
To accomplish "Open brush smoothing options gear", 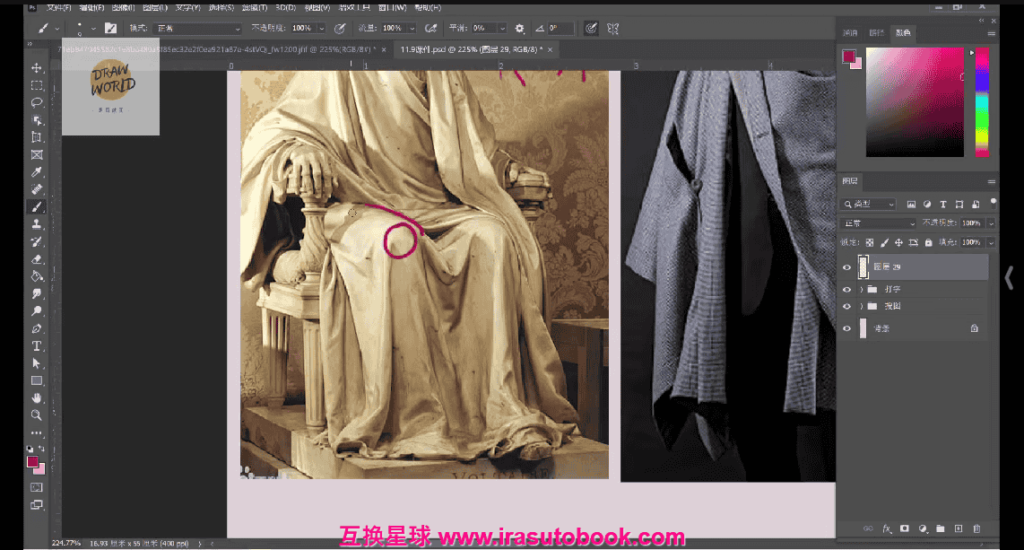I will (x=520, y=28).
